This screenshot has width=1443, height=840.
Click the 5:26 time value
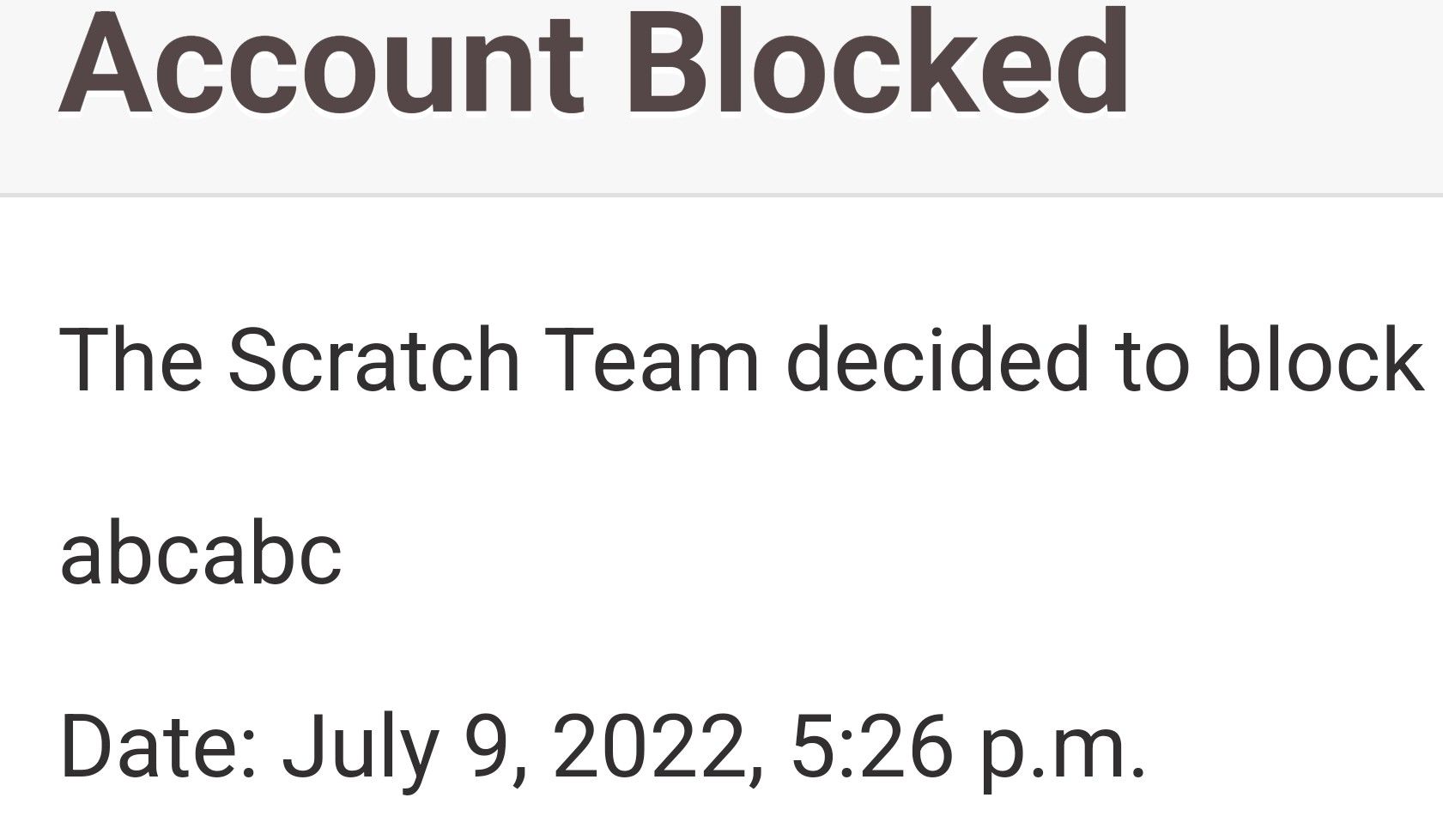[x=872, y=746]
